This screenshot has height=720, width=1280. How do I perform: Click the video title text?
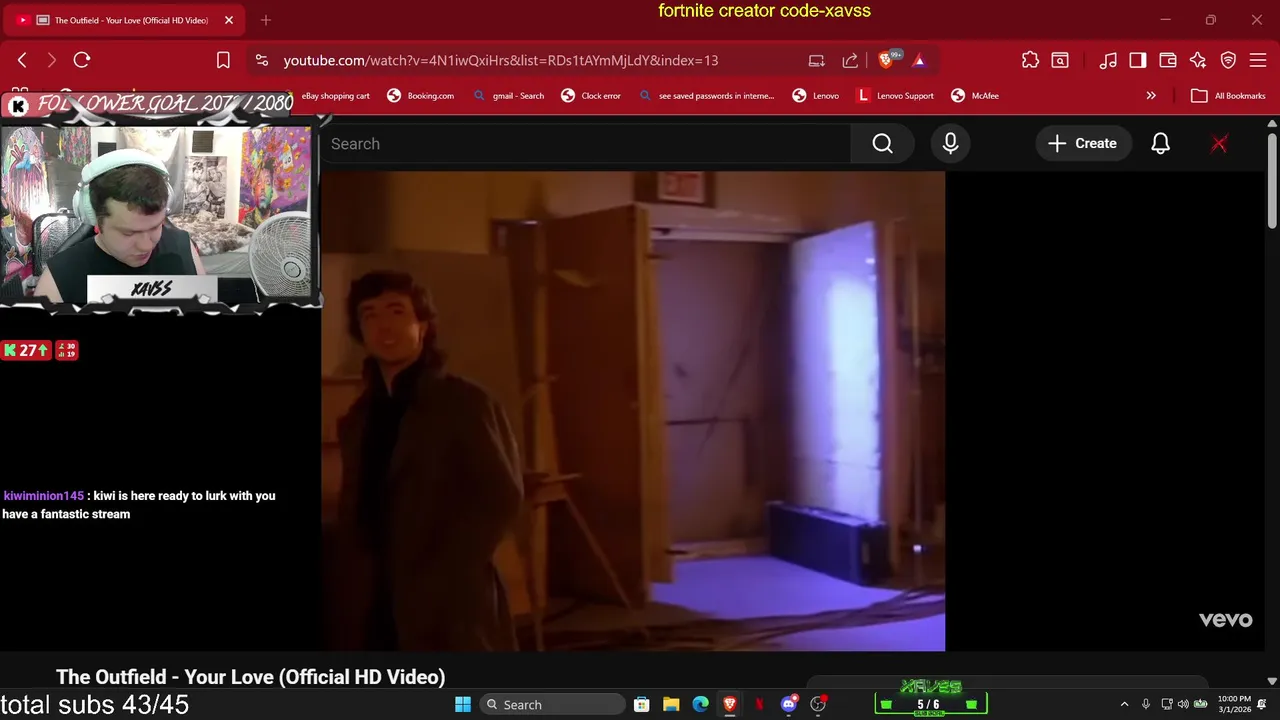[250, 677]
